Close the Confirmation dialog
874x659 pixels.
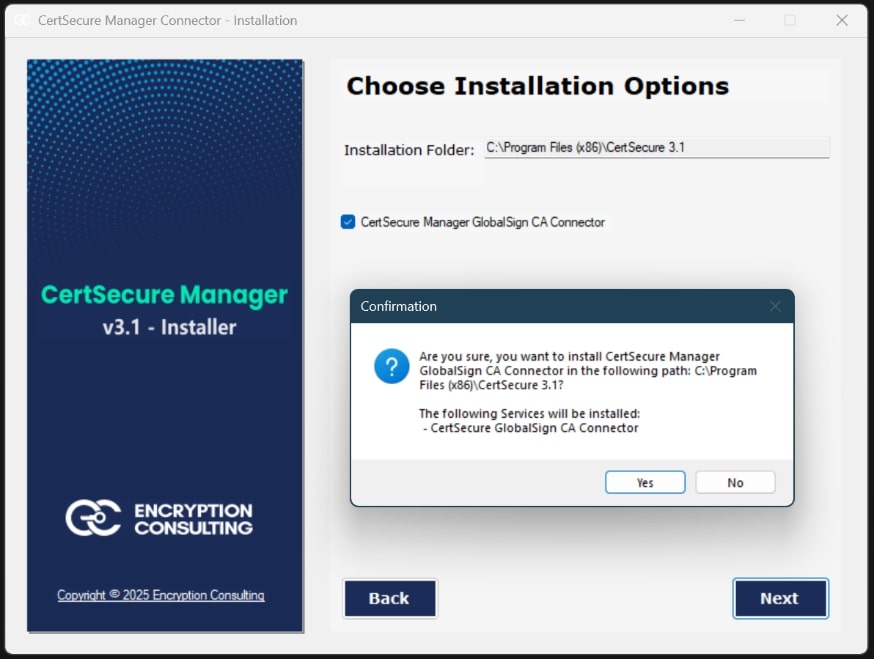[x=775, y=306]
